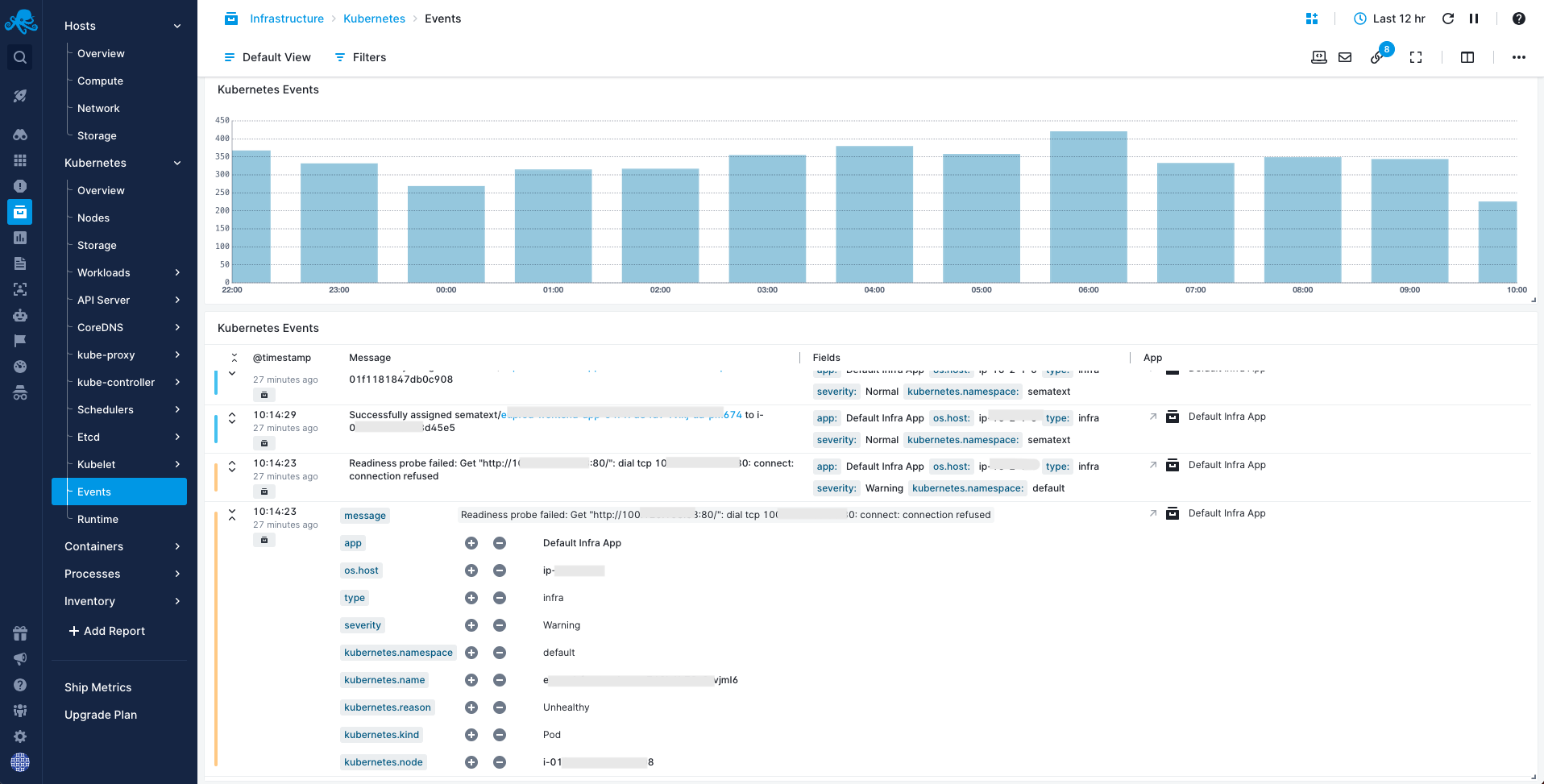Image resolution: width=1544 pixels, height=784 pixels.
Task: Enter fullscreen mode via toolbar icon
Action: pyautogui.click(x=1416, y=57)
